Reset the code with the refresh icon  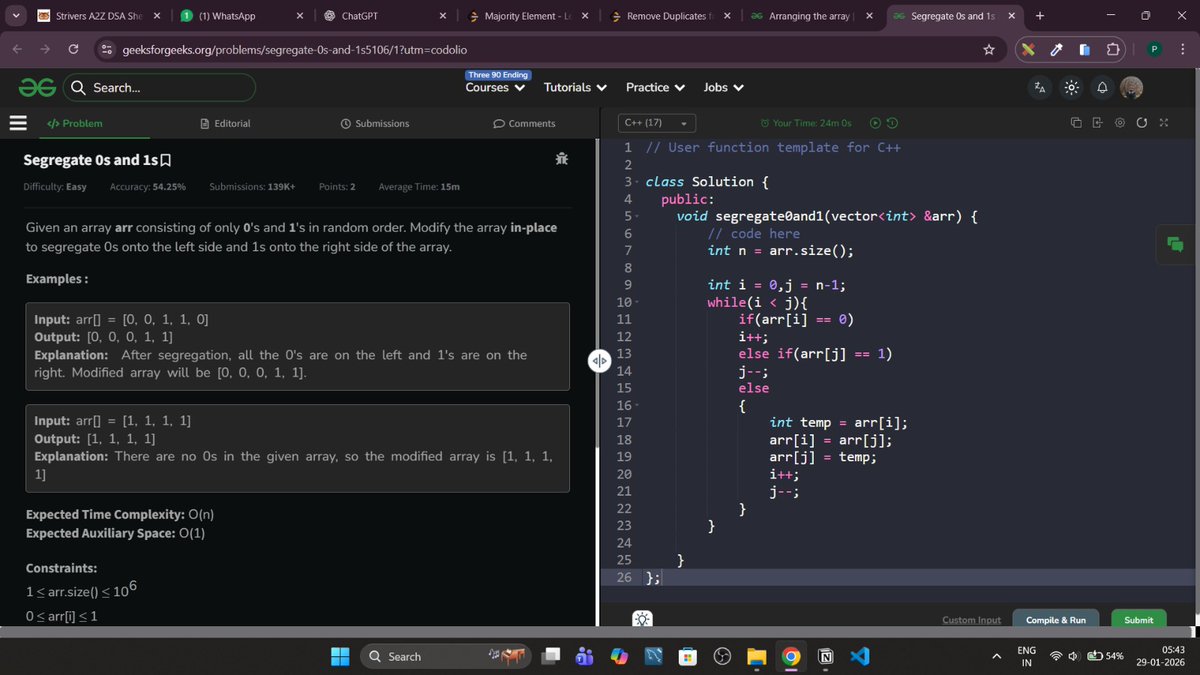(1142, 122)
